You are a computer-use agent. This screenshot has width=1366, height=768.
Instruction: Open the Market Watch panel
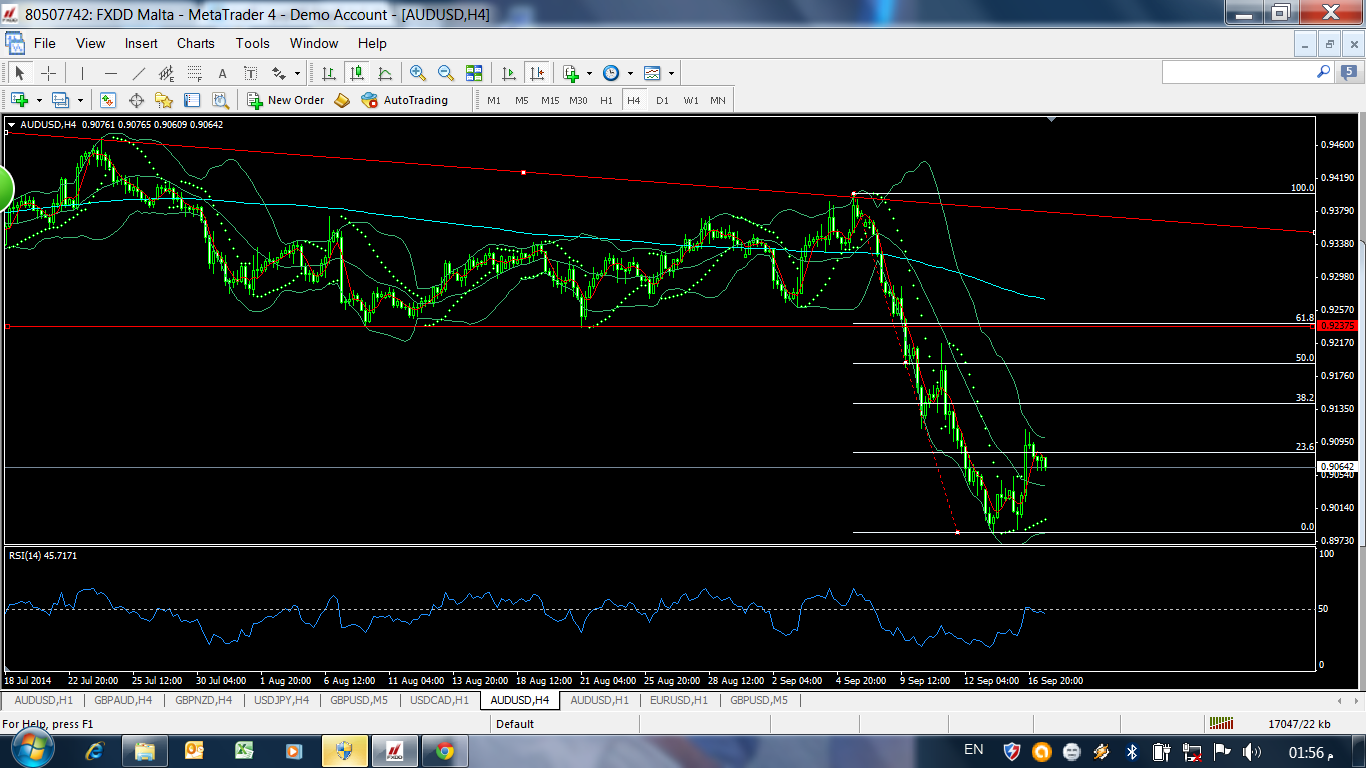pos(108,100)
